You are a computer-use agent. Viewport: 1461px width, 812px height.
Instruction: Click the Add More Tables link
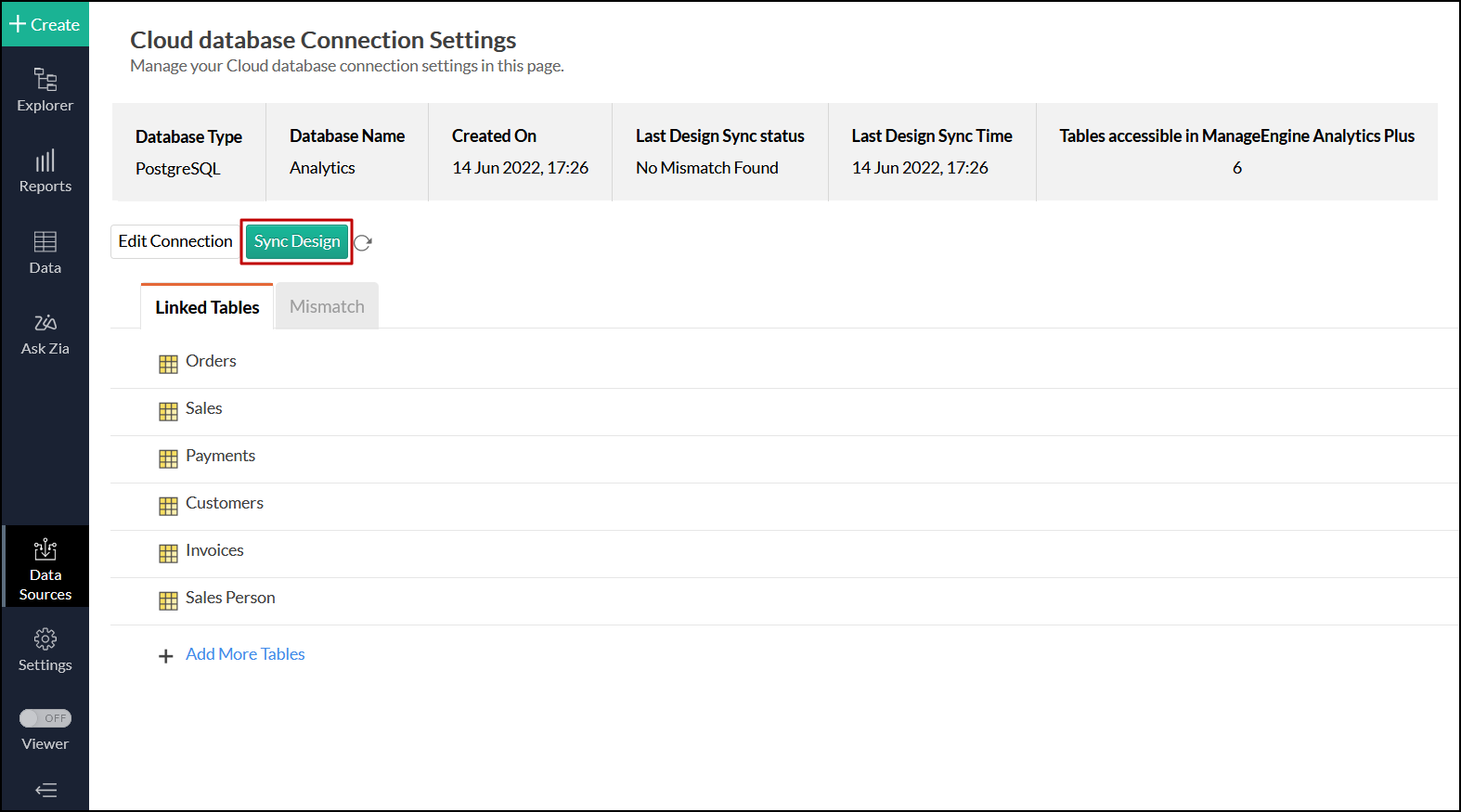pos(245,654)
